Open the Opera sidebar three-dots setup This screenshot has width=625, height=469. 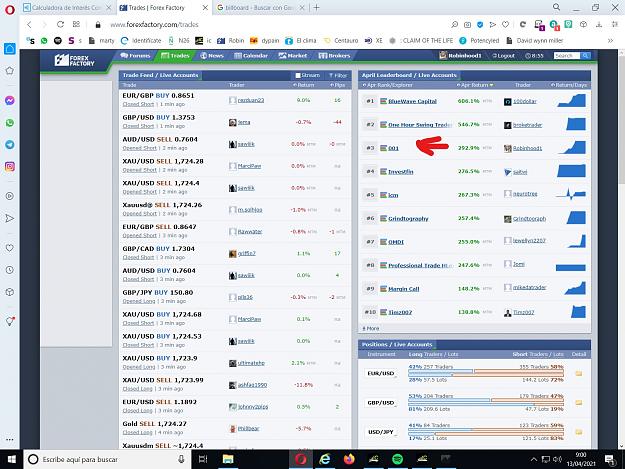[x=10, y=440]
